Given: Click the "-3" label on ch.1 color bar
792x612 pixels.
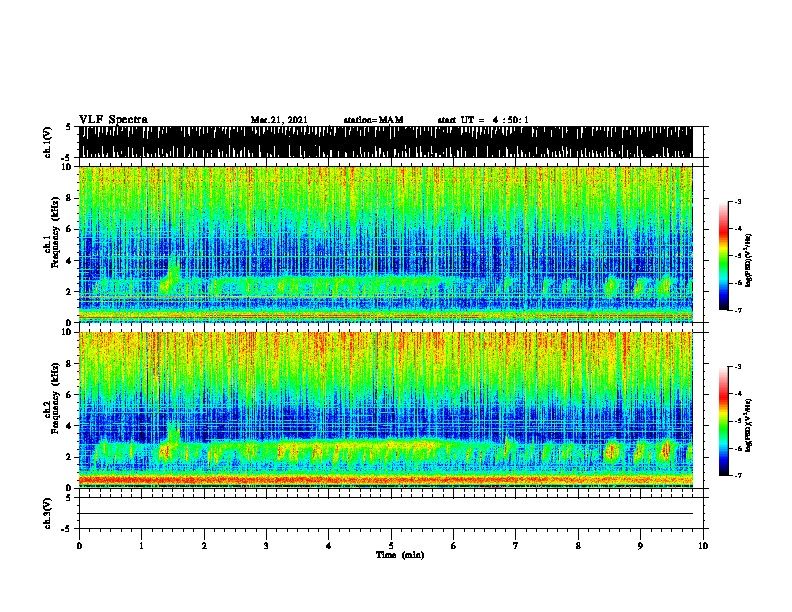Looking at the screenshot, I should pyautogui.click(x=737, y=201).
